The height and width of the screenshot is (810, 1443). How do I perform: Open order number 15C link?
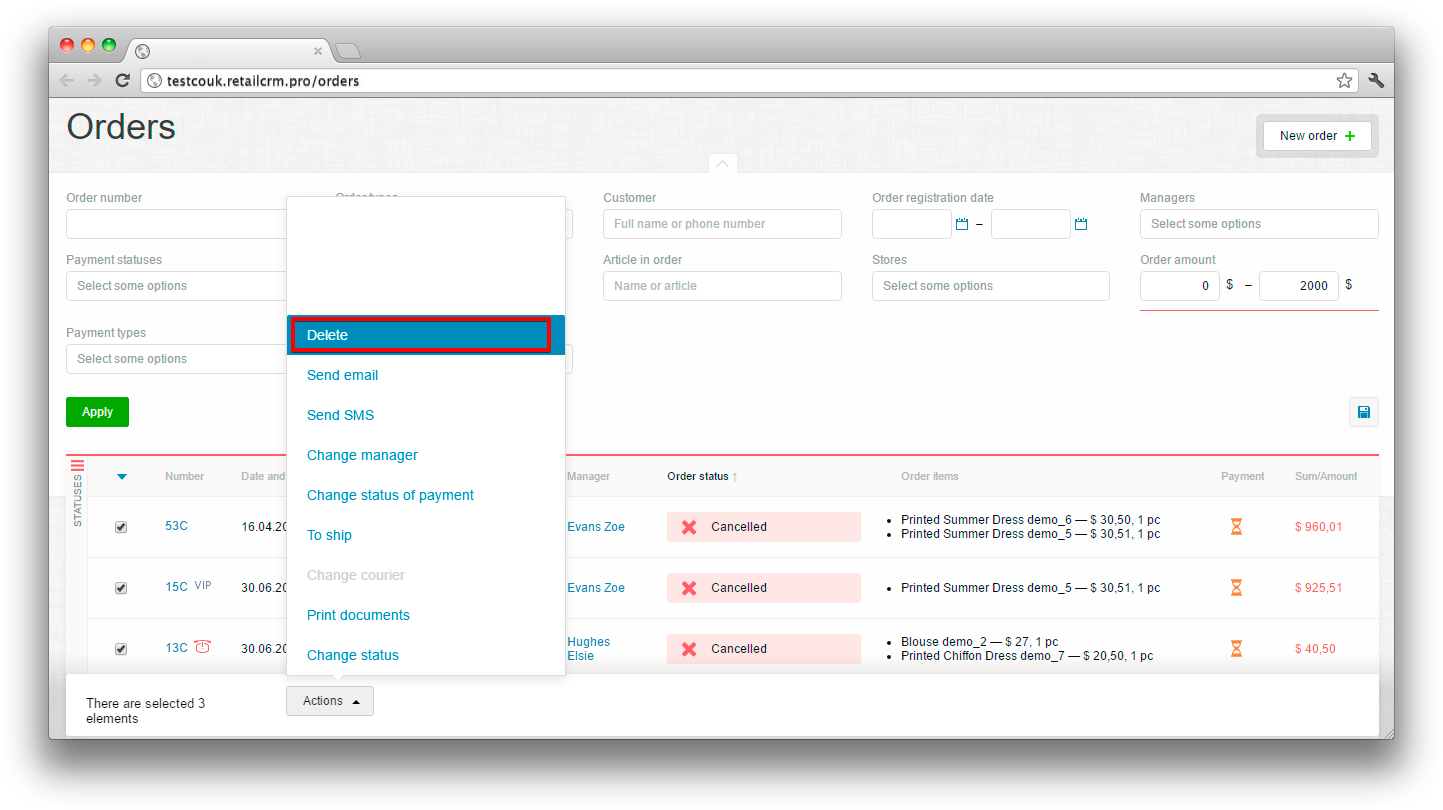176,587
